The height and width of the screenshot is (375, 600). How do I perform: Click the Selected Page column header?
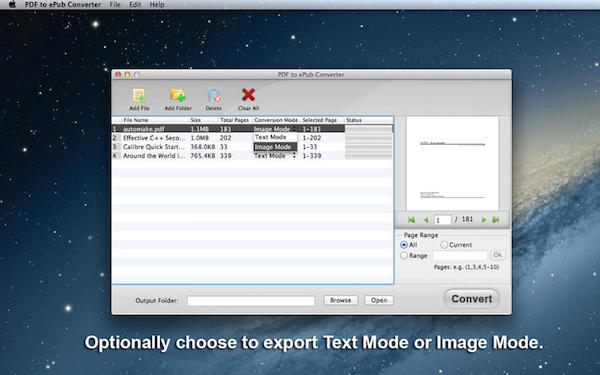323,120
